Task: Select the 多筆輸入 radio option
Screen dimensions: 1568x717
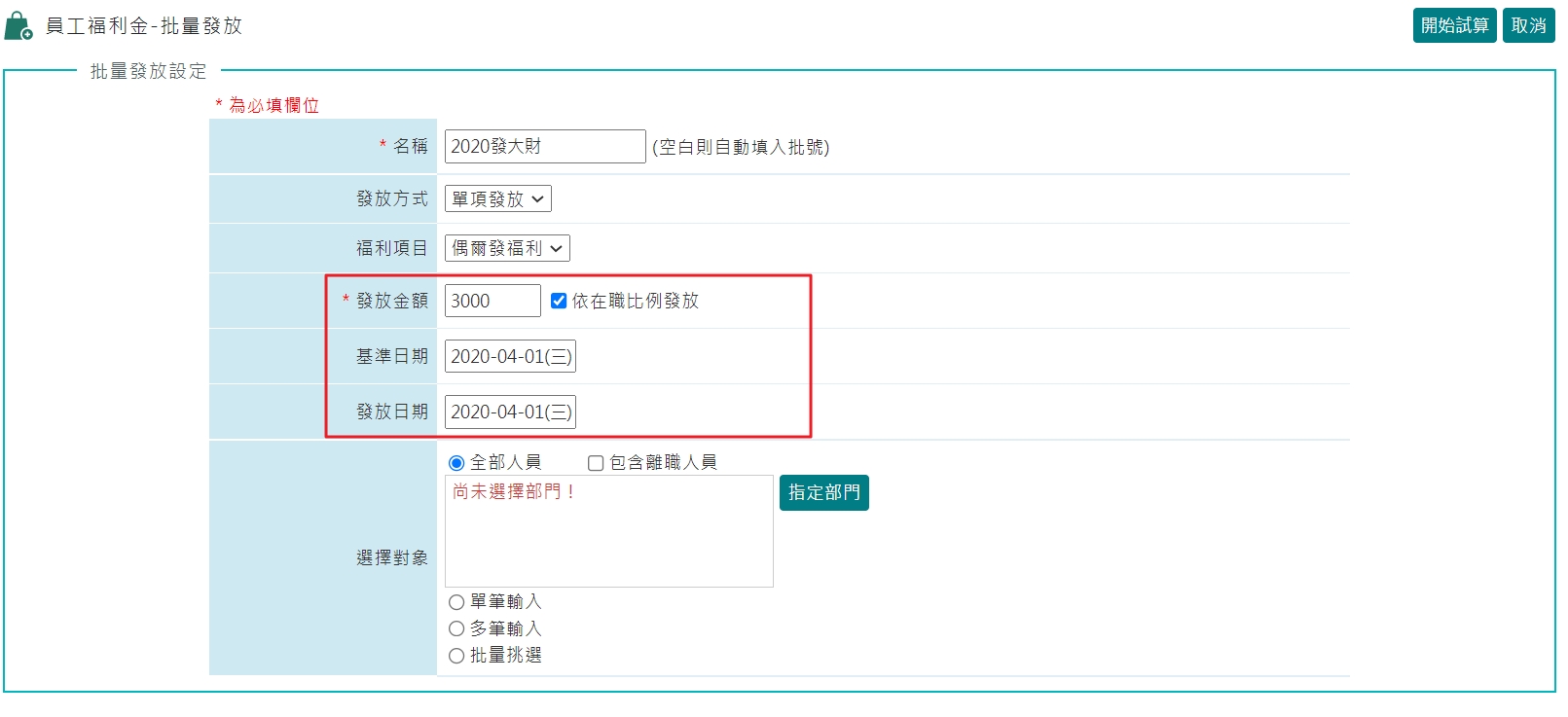Action: click(x=456, y=628)
